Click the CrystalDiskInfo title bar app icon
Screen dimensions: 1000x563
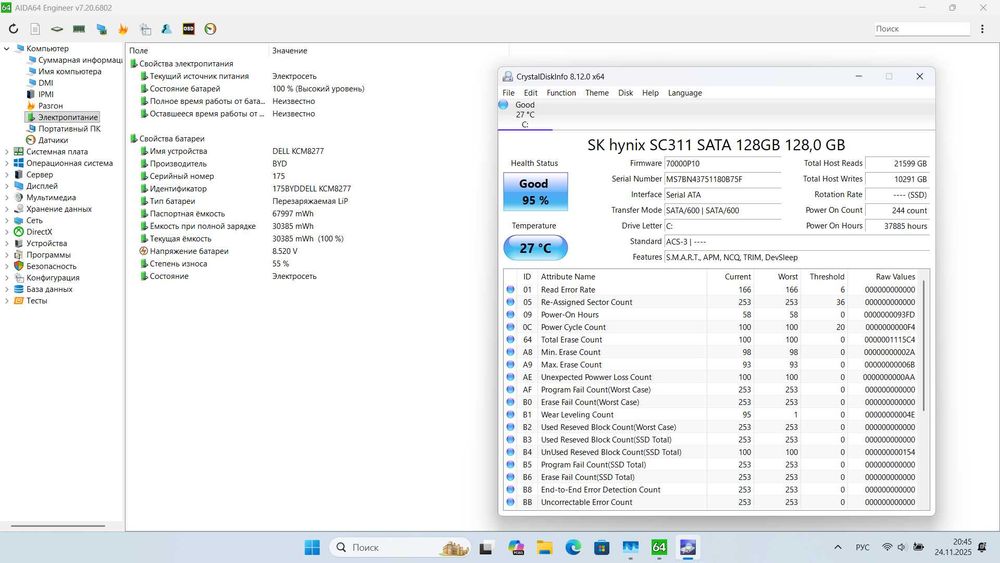coord(508,77)
